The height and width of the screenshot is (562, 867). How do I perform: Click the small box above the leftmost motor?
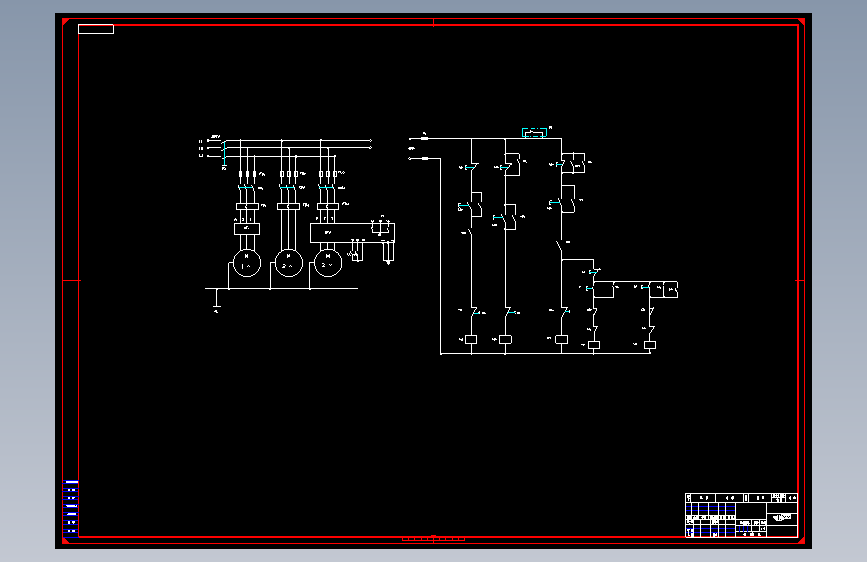(x=247, y=228)
